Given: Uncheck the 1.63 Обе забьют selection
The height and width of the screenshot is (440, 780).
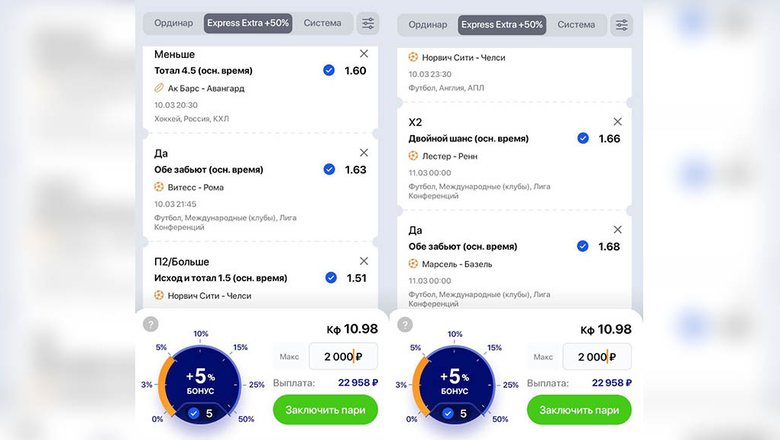Looking at the screenshot, I should coord(329,169).
